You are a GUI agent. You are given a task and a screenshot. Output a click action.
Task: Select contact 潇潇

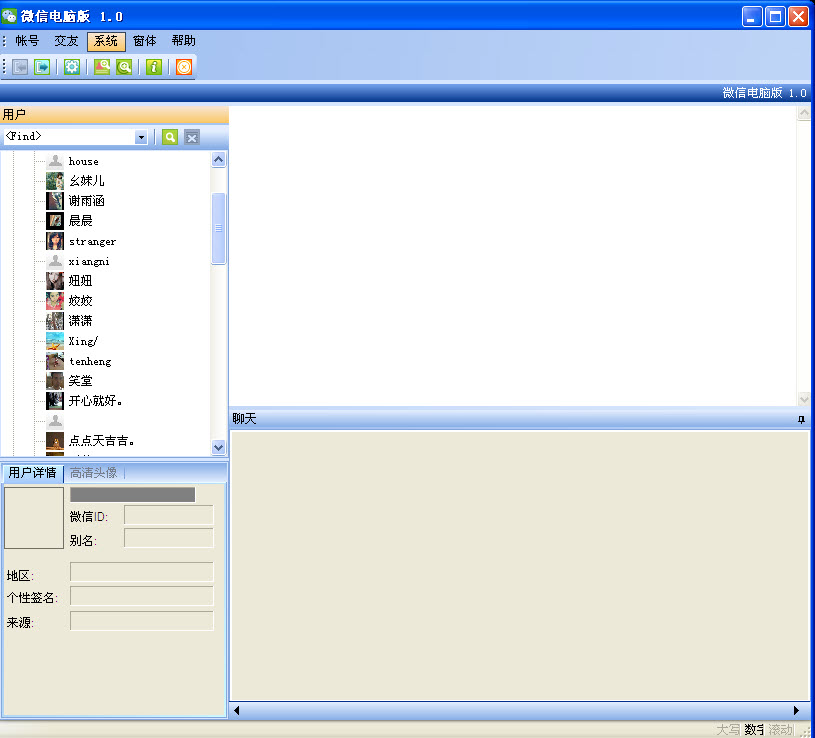(x=81, y=321)
